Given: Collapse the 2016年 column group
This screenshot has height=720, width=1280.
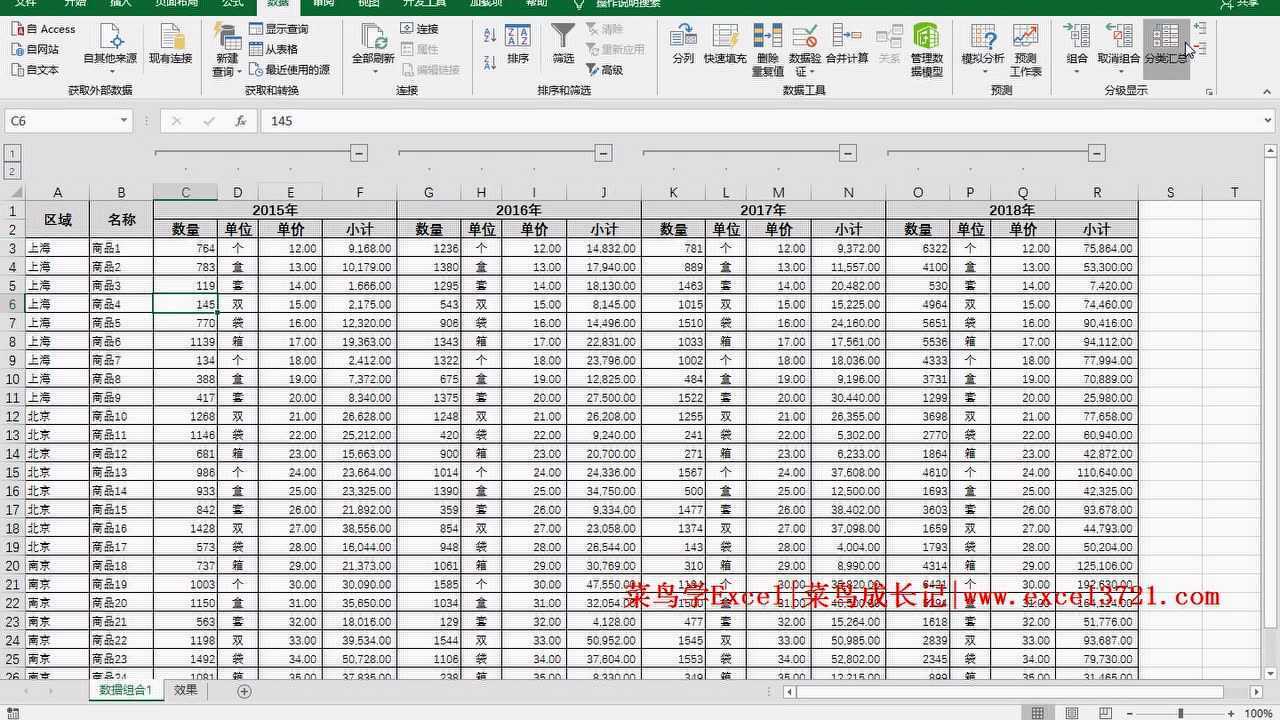Looking at the screenshot, I should coord(603,153).
